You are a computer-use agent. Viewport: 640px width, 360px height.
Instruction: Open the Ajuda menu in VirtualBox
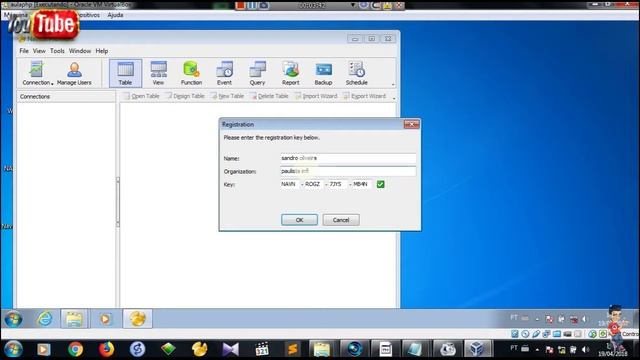click(x=115, y=15)
